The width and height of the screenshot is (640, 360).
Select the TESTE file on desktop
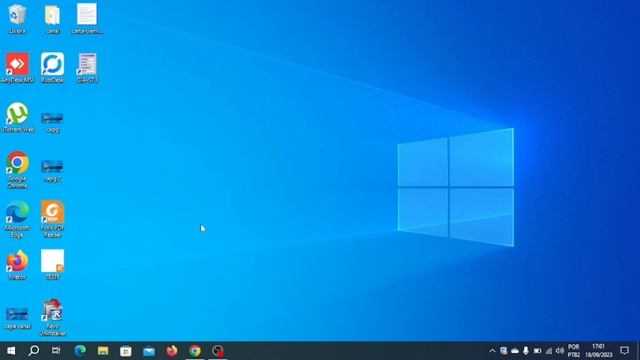tap(52, 265)
